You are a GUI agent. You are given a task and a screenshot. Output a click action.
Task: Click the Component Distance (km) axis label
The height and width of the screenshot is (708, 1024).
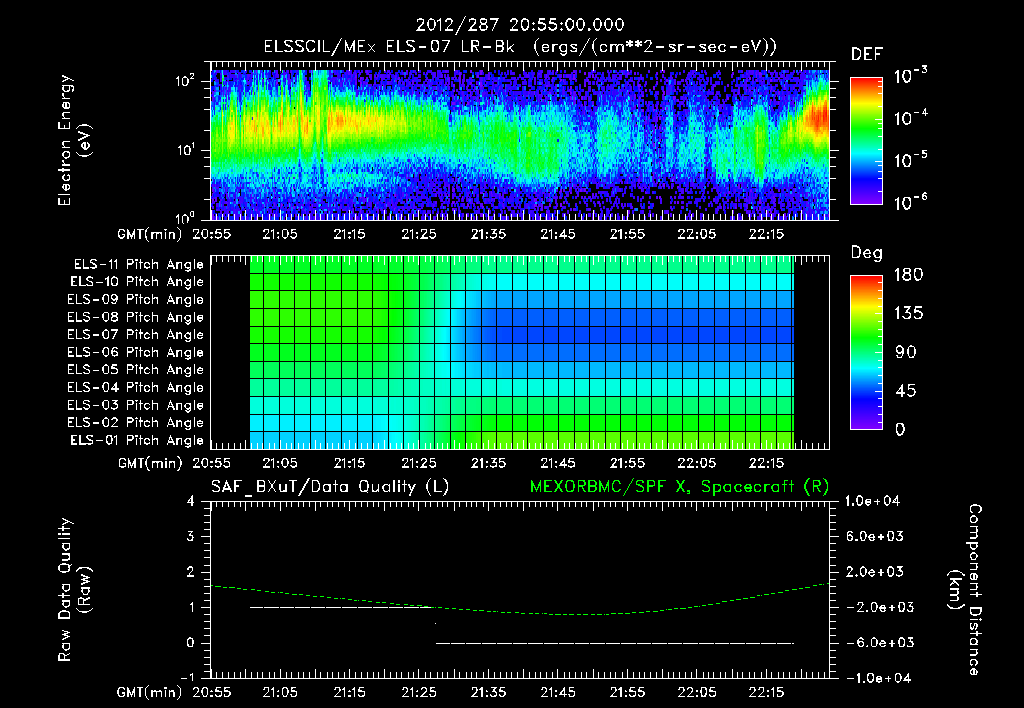tap(965, 590)
